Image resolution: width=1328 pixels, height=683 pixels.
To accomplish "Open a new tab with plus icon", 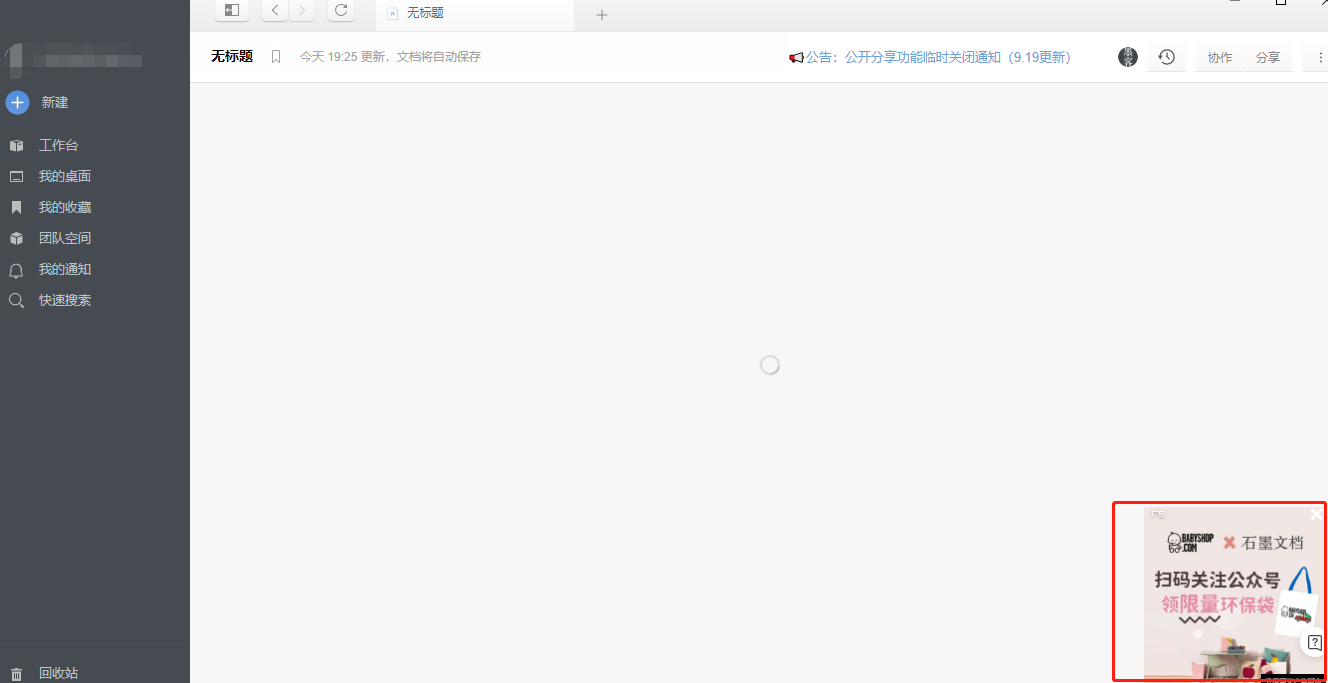I will (600, 14).
